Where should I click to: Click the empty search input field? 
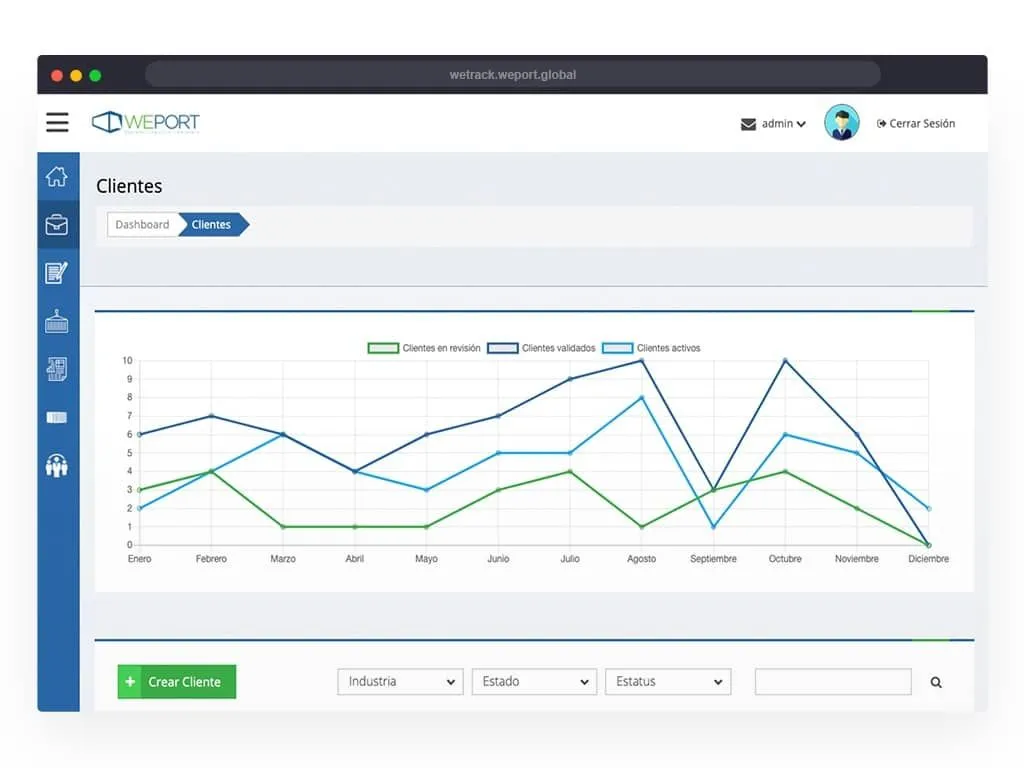click(833, 681)
